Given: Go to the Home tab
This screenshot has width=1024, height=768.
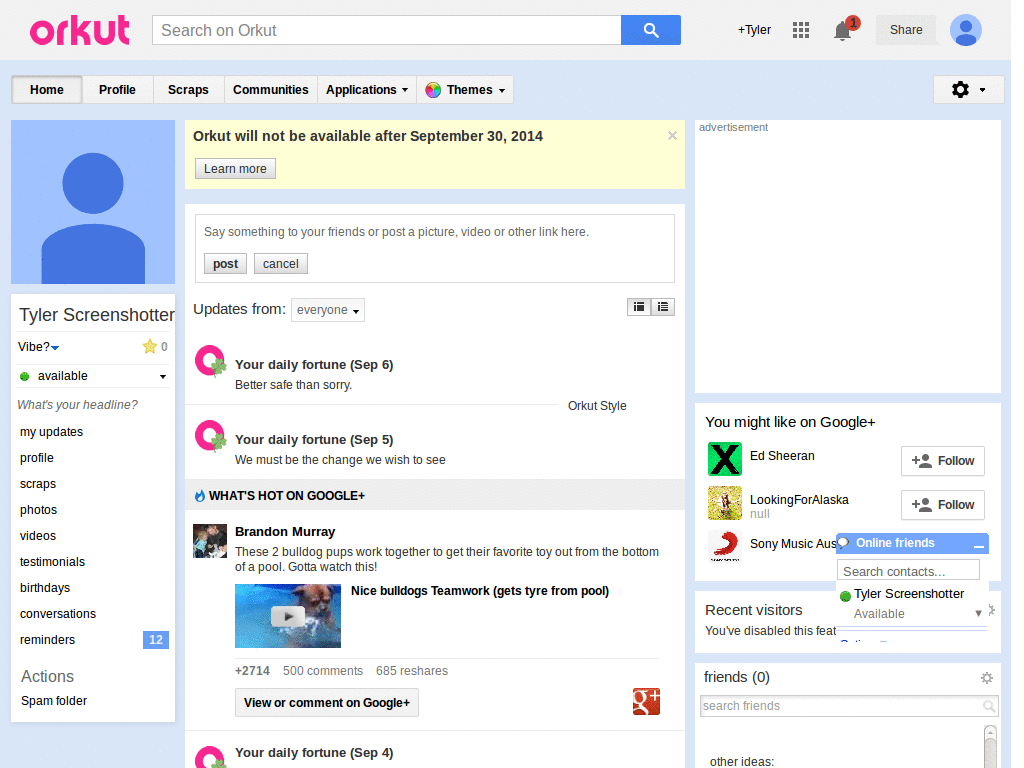Looking at the screenshot, I should 46,89.
